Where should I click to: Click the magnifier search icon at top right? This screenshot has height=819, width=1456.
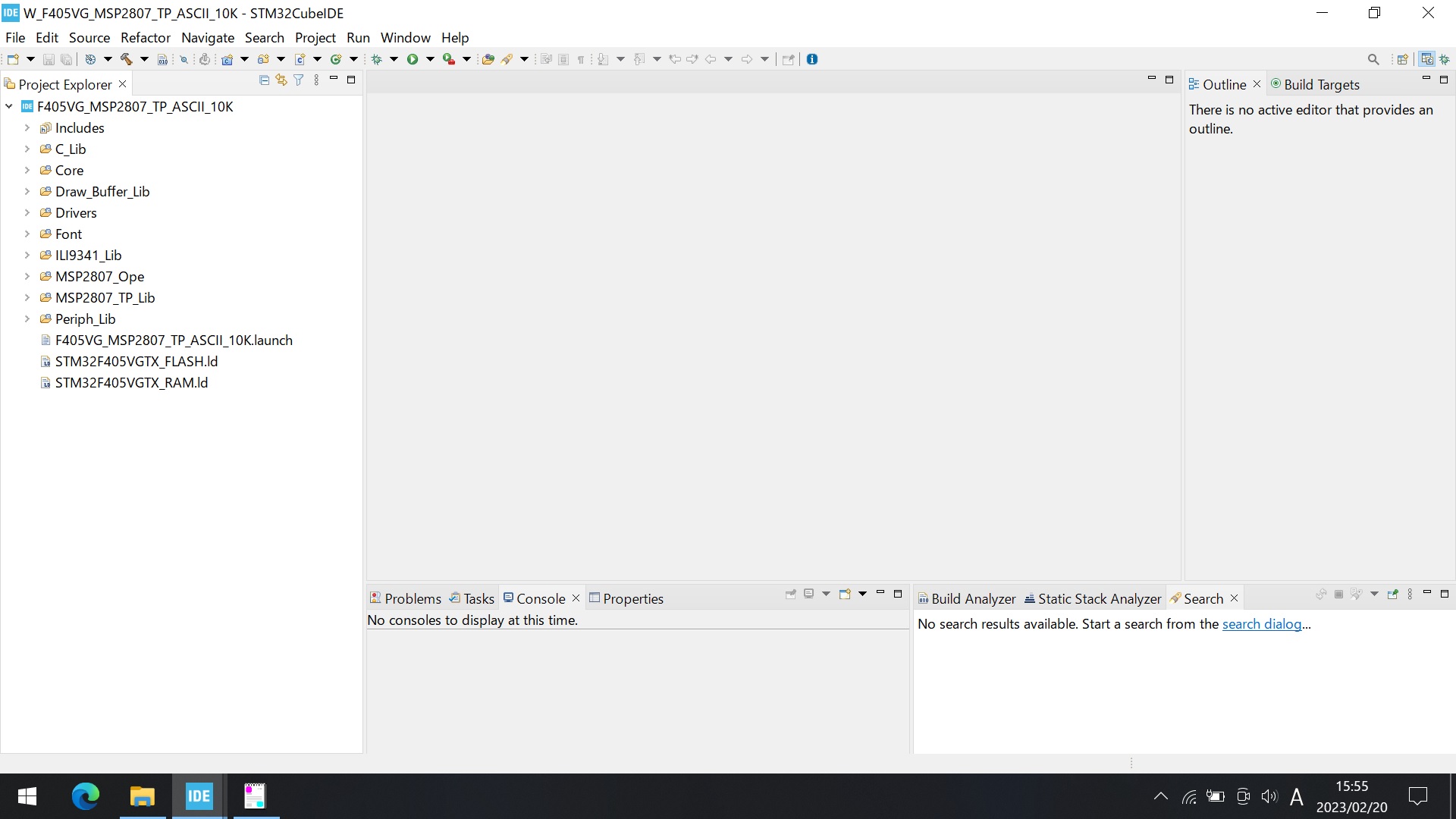point(1373,59)
